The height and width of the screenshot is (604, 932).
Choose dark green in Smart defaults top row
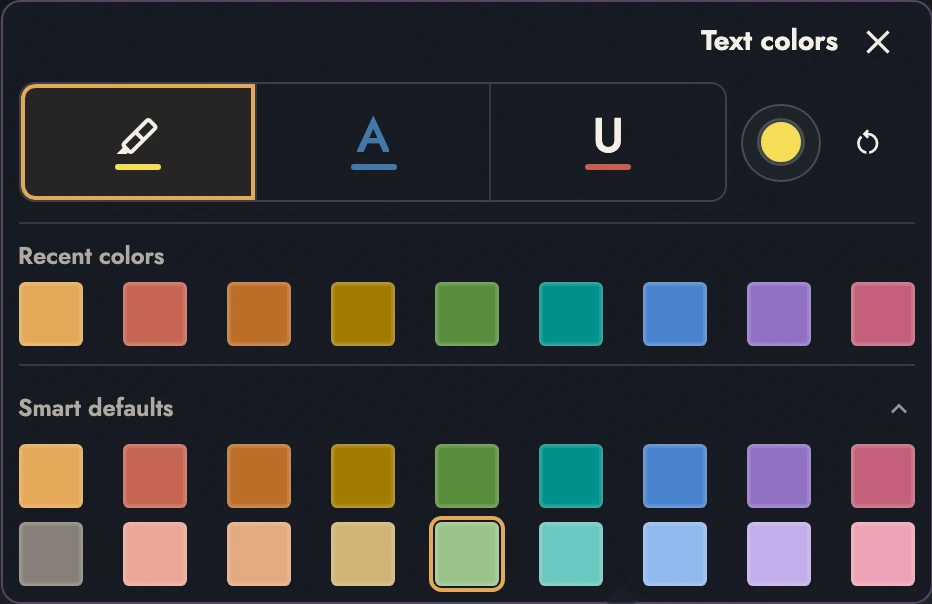[467, 476]
